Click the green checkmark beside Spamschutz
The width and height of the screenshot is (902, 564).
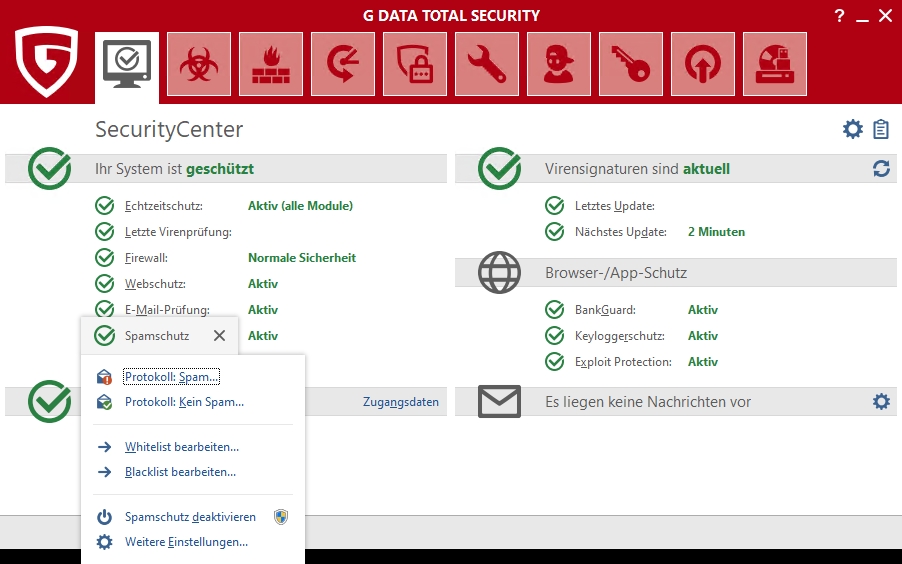[105, 336]
